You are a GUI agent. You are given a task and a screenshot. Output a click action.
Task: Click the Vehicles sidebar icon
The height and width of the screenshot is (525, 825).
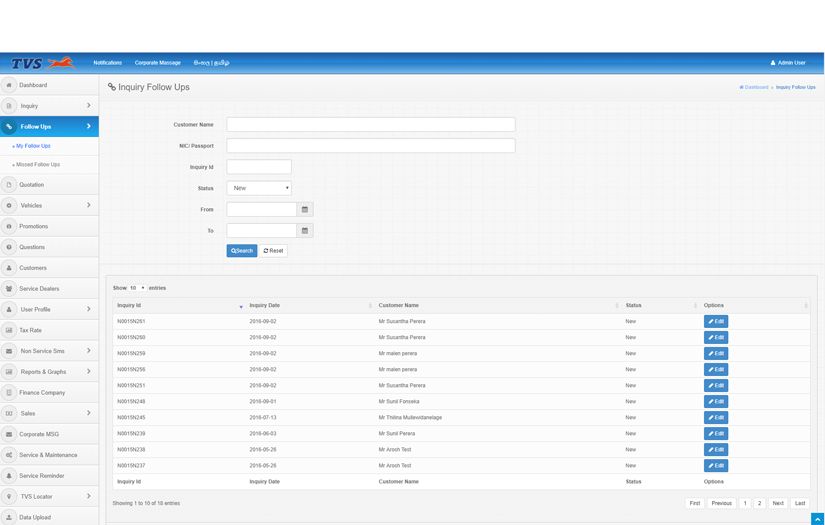click(x=9, y=205)
